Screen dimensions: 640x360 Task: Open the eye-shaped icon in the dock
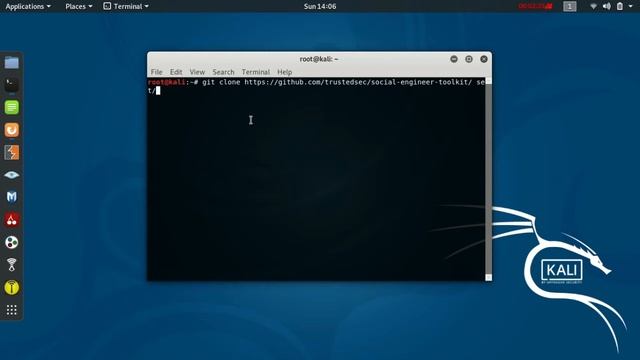point(11,175)
